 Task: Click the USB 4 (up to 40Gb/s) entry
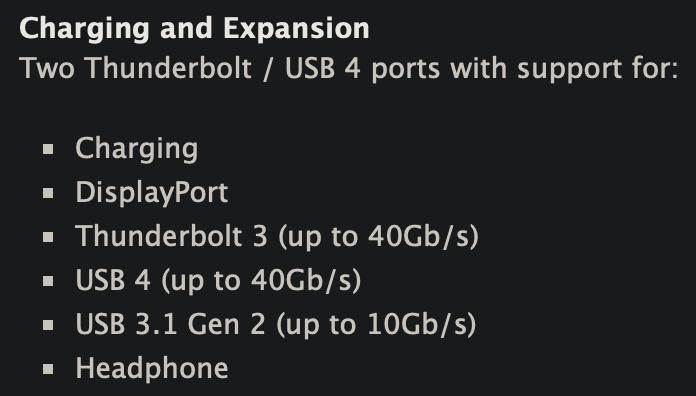(x=218, y=280)
